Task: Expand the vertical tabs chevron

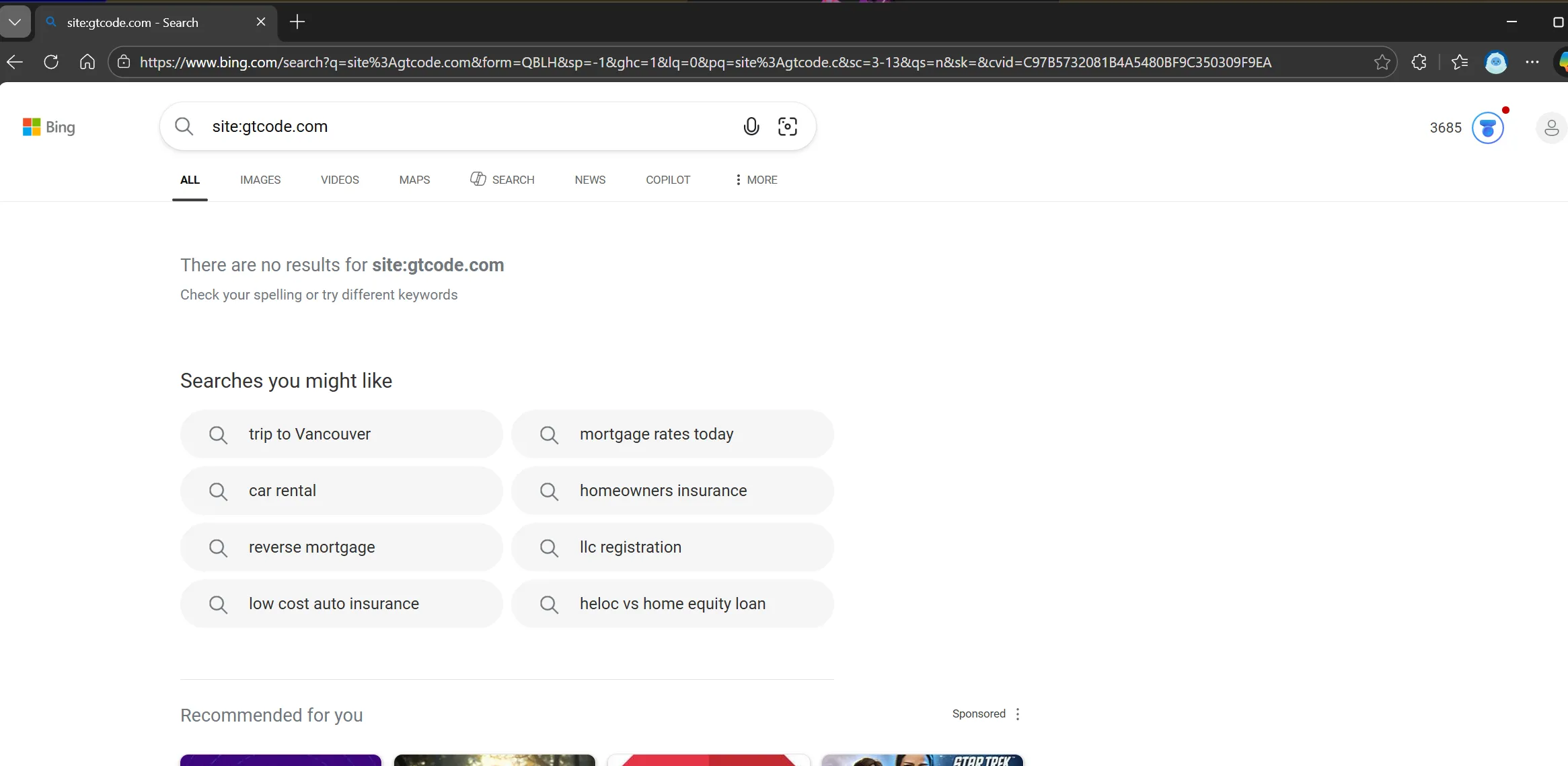Action: click(15, 22)
